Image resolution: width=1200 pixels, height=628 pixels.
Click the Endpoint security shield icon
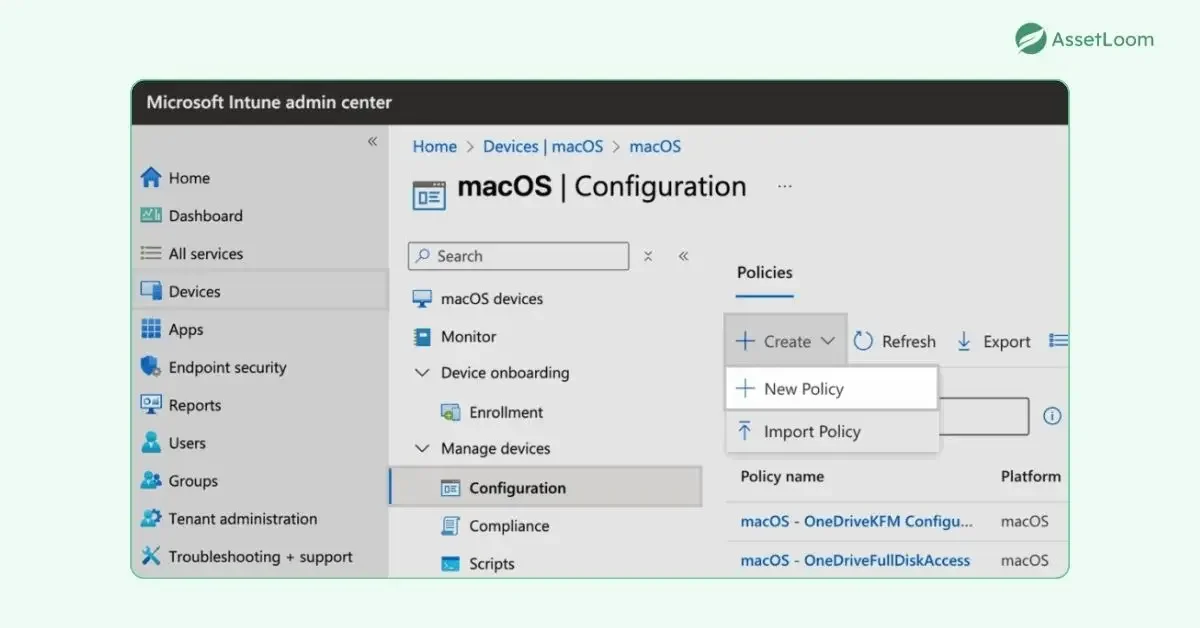coord(151,367)
